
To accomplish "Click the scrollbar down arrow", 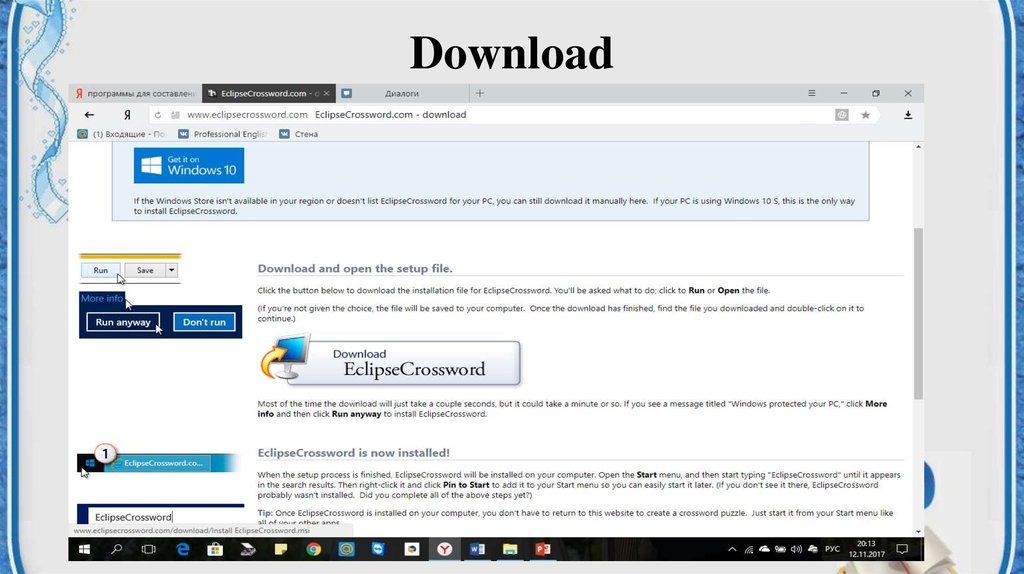I will click(918, 532).
